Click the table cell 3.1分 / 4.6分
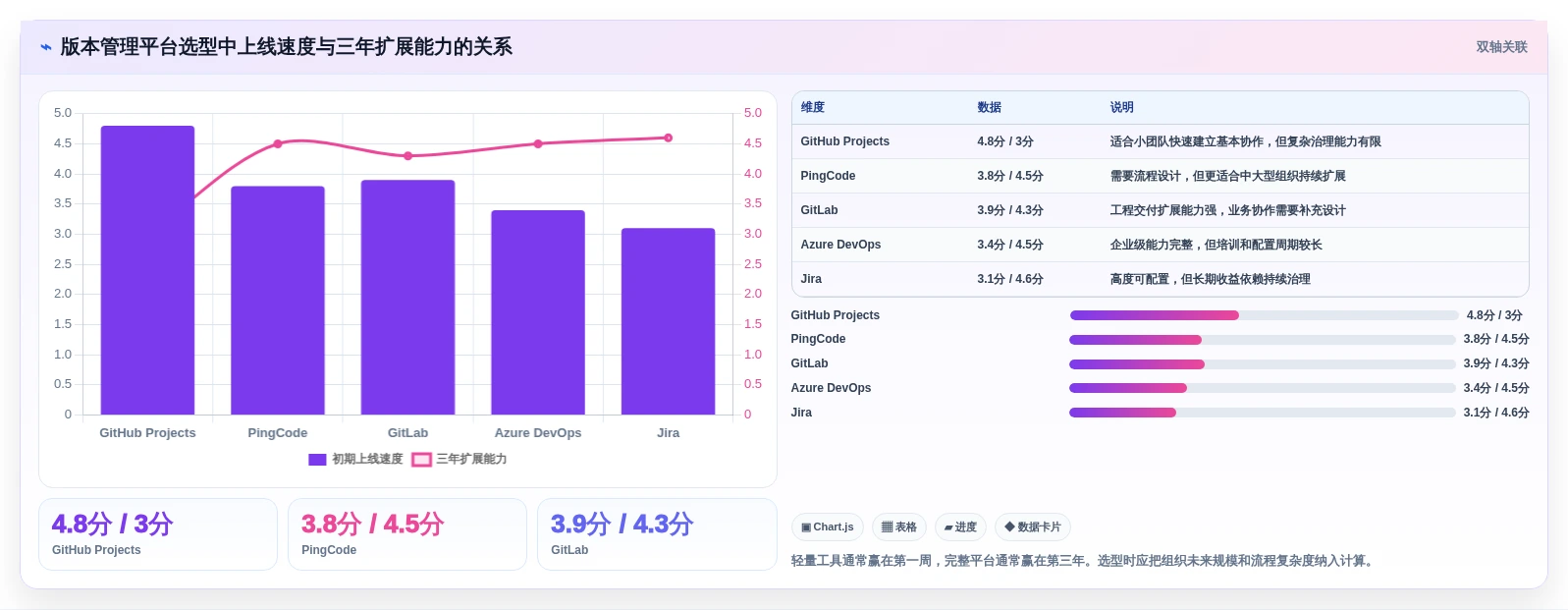 coord(1009,279)
